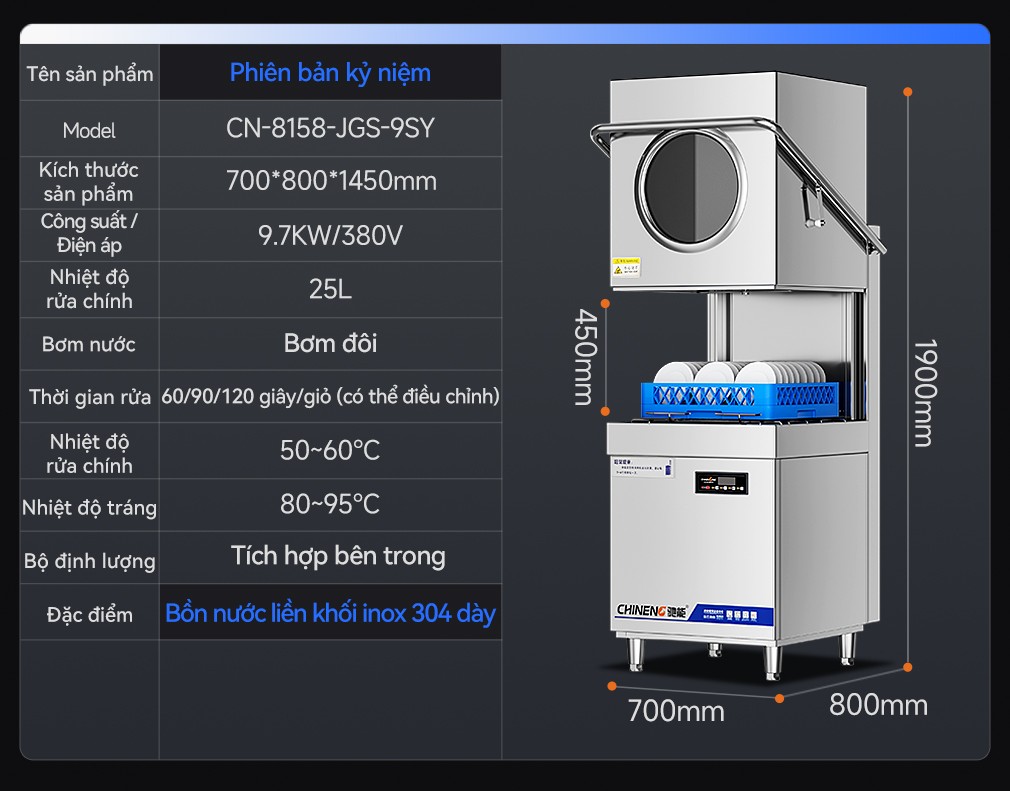
Task: Select the blue "Phiên bản kỷ niệm" title
Action: click(x=330, y=73)
